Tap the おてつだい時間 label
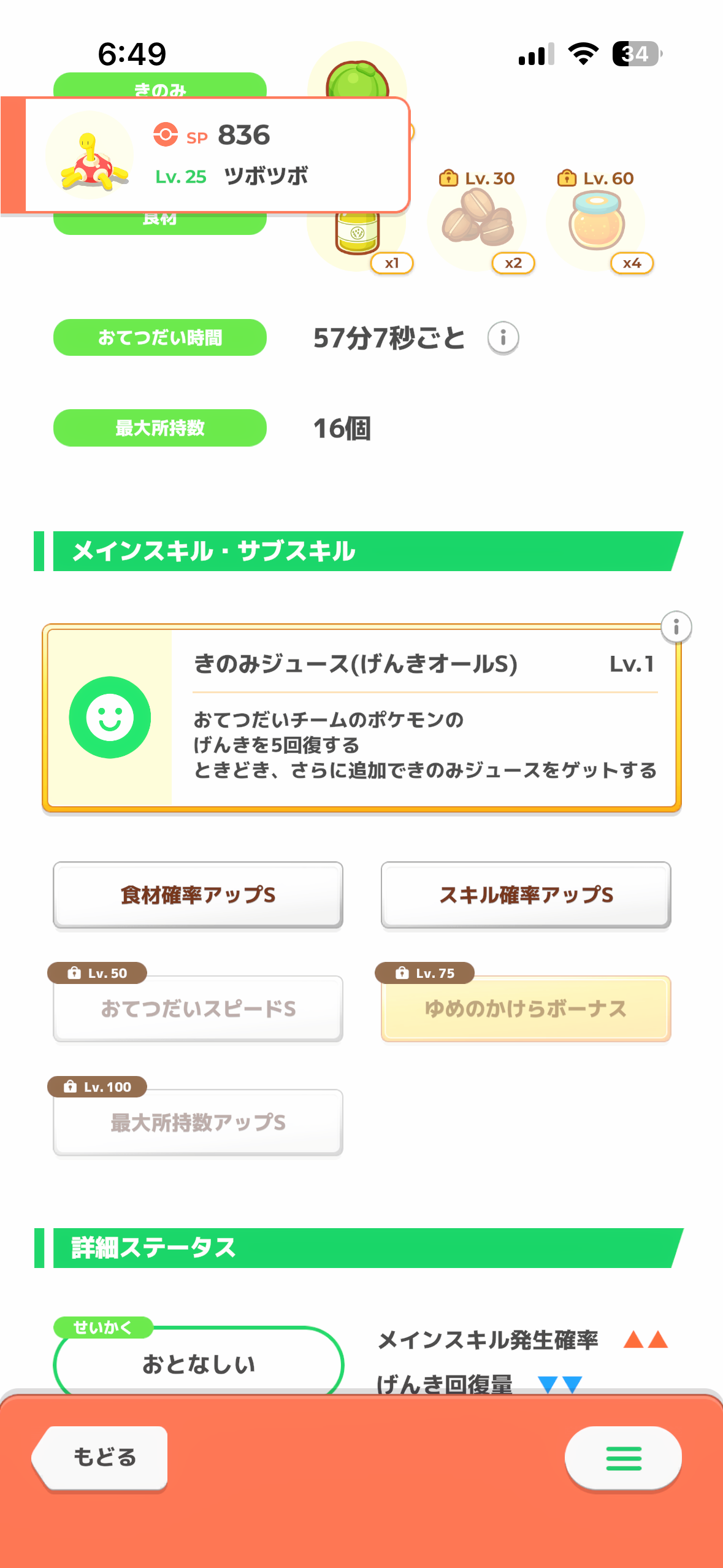 click(159, 337)
